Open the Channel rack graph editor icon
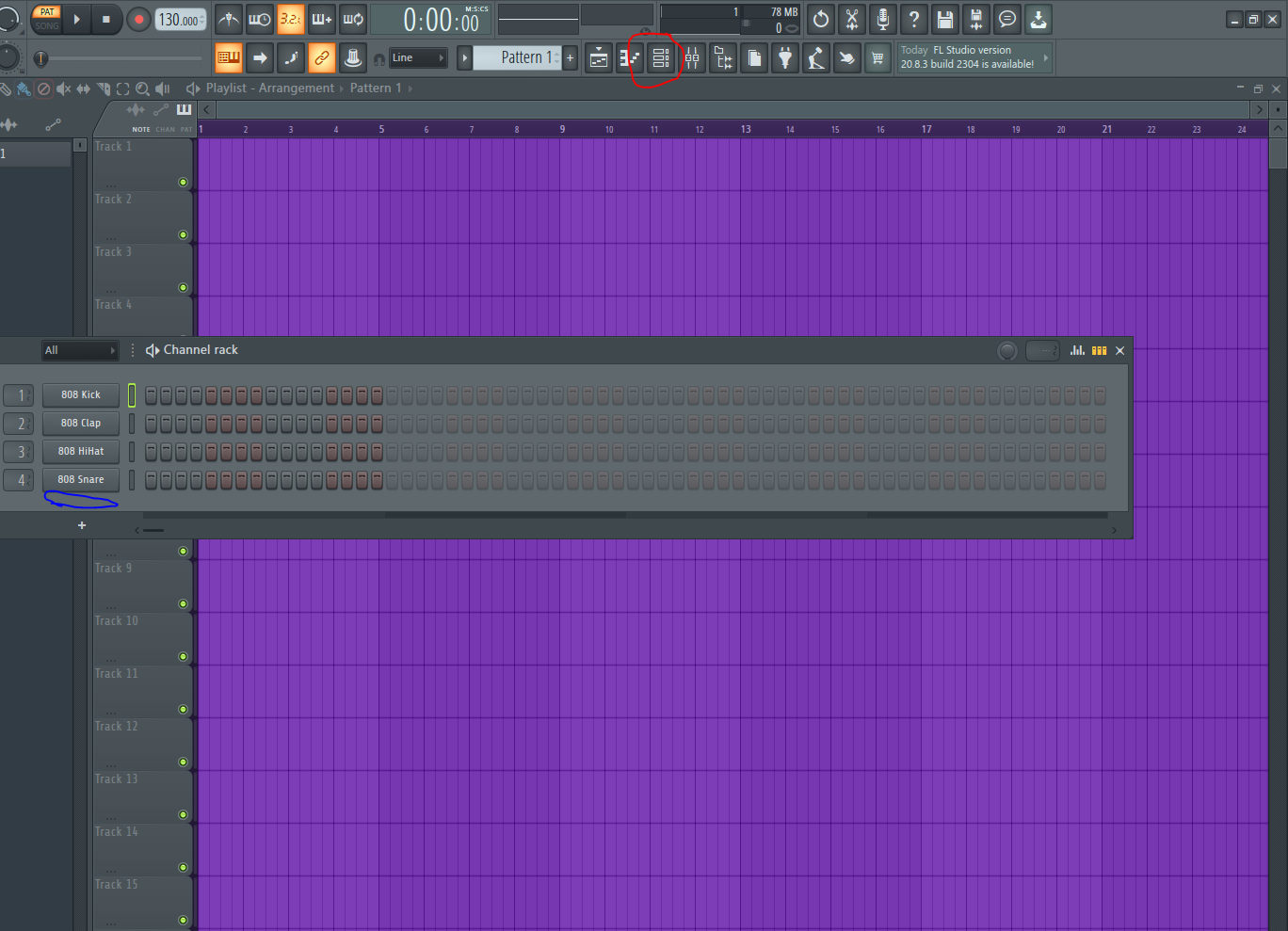Image resolution: width=1288 pixels, height=931 pixels. tap(1077, 350)
